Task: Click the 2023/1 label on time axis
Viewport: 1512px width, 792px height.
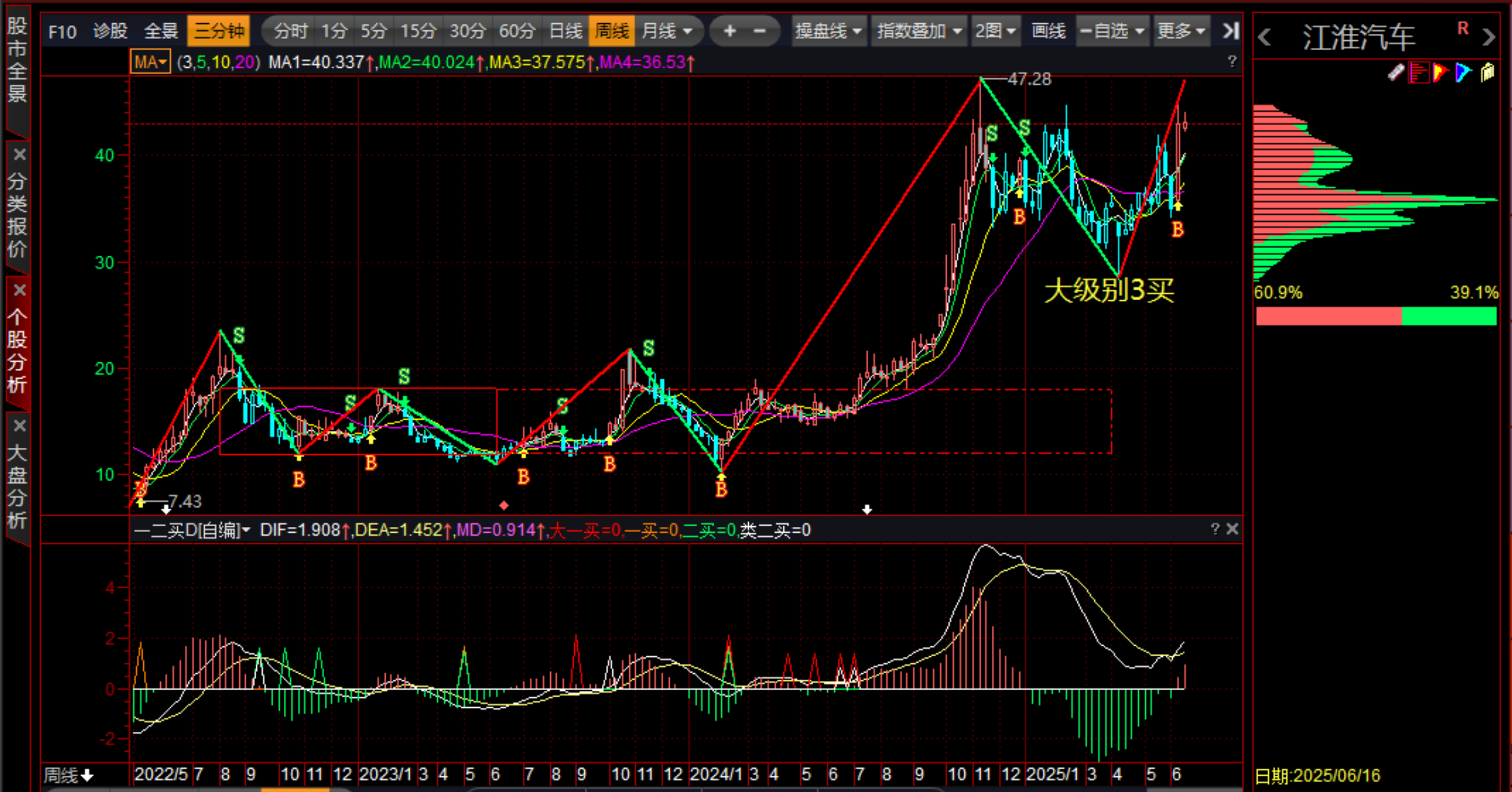Action: click(x=385, y=774)
